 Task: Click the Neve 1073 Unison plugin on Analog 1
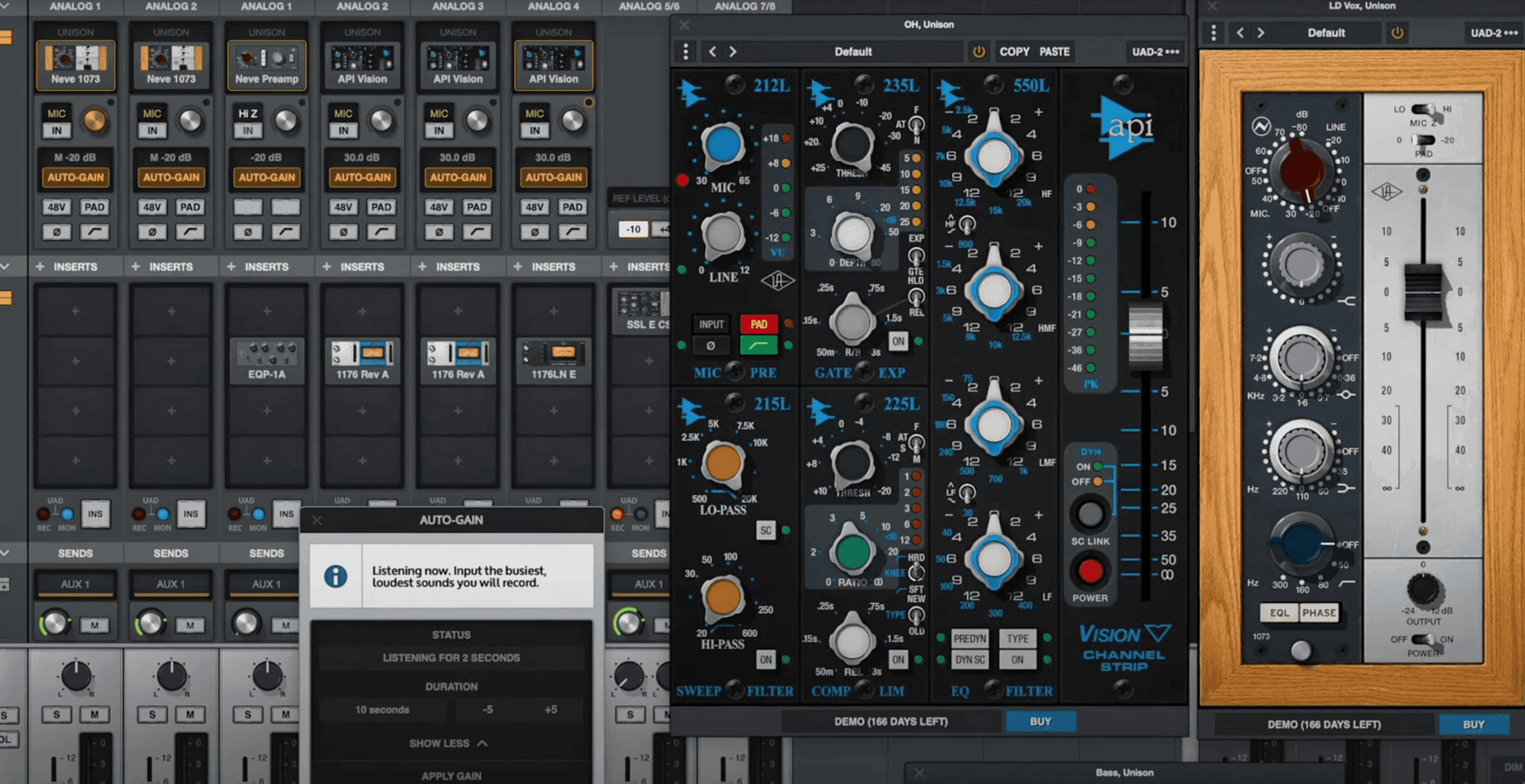(75, 65)
